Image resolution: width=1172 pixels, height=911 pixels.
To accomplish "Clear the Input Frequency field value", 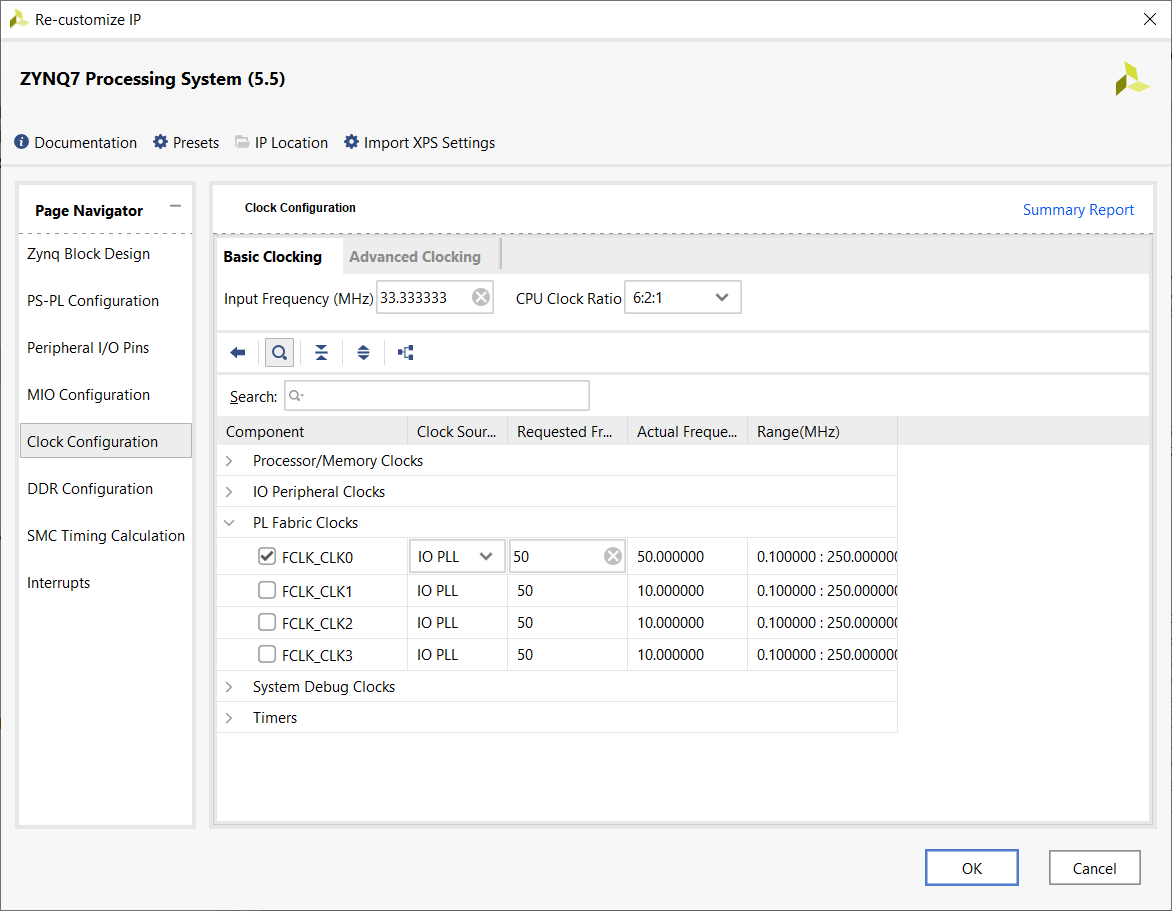I will (481, 297).
